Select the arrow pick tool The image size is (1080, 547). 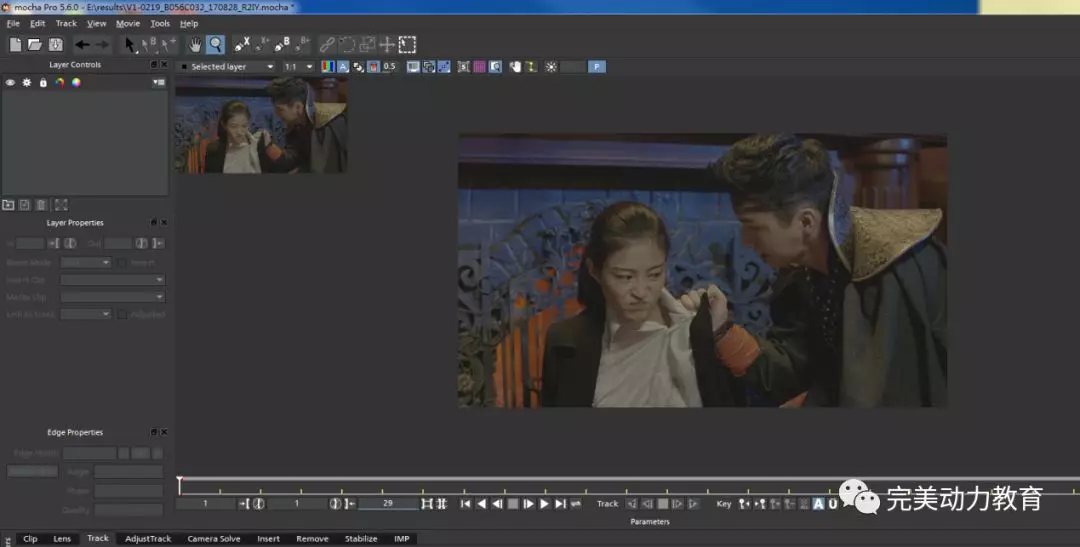coord(129,45)
